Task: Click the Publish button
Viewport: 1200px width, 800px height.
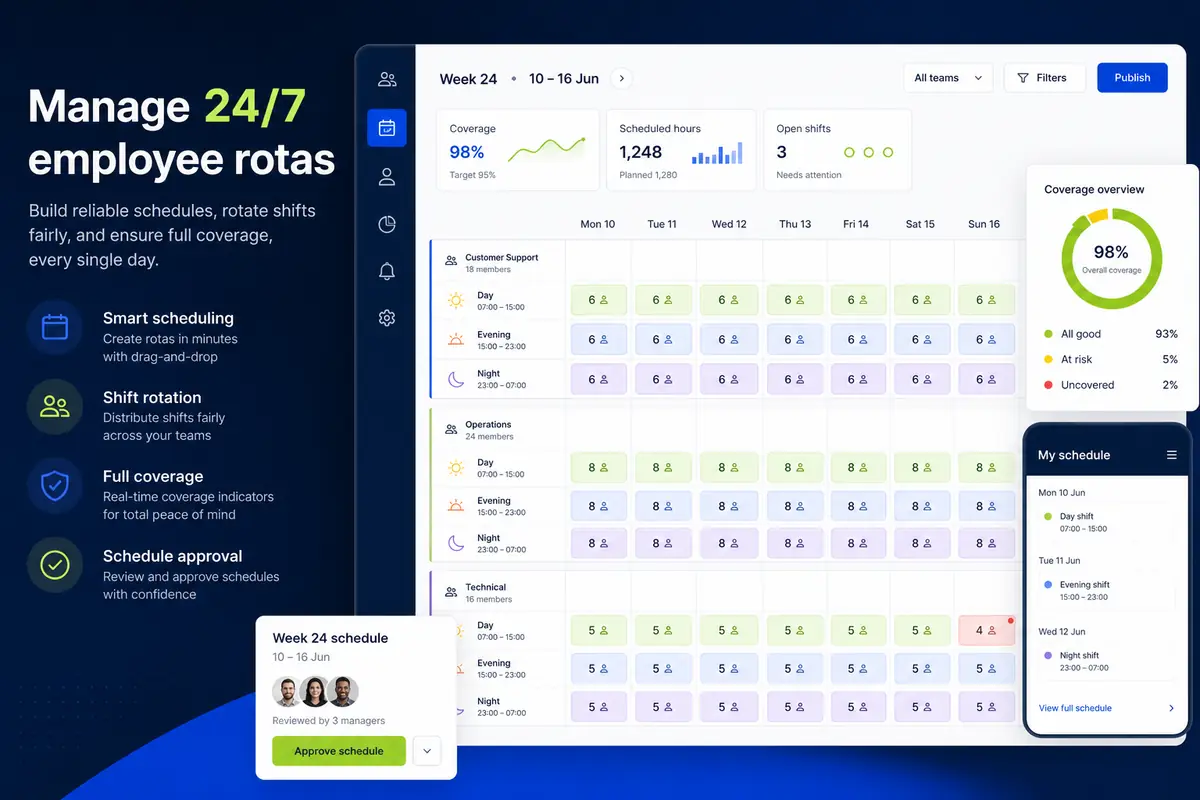Action: point(1132,78)
